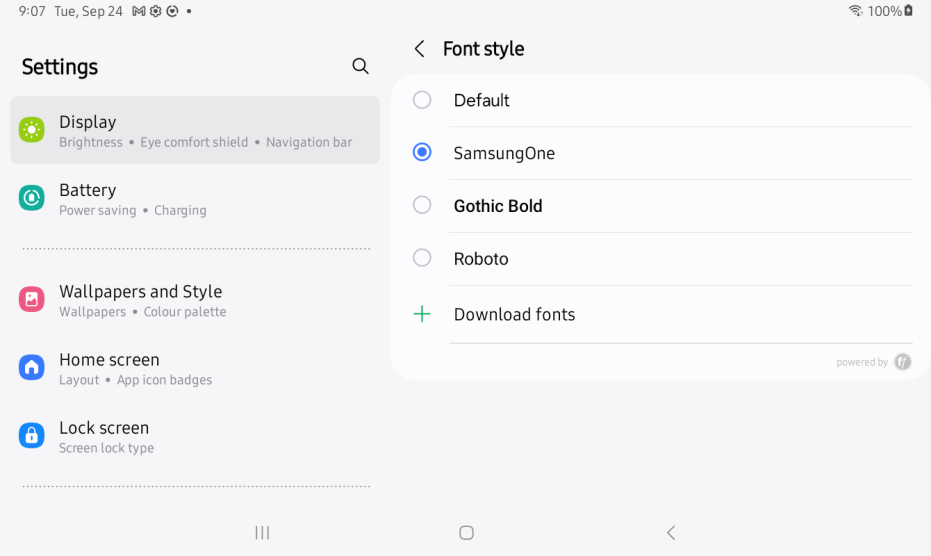Select the Gothic Bold radio button

click(422, 205)
